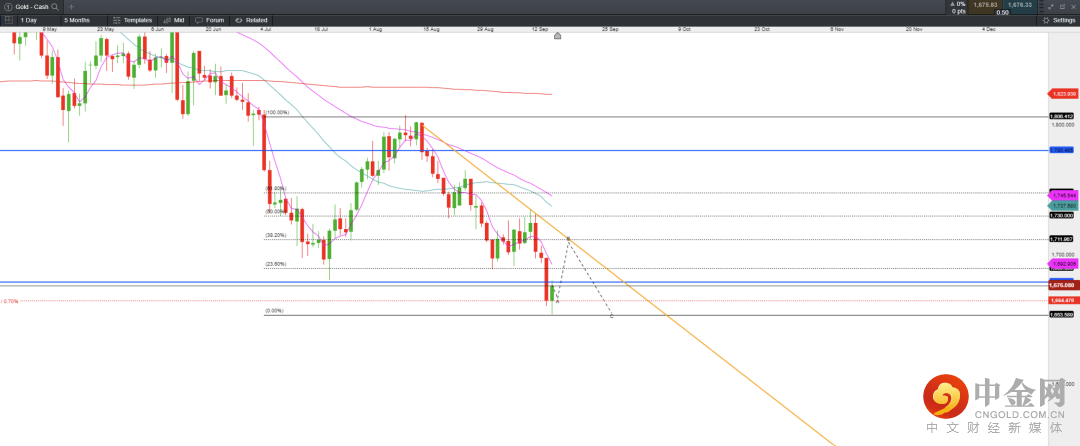The image size is (1080, 446).
Task: Open the Mid price type selector
Action: pos(174,20)
